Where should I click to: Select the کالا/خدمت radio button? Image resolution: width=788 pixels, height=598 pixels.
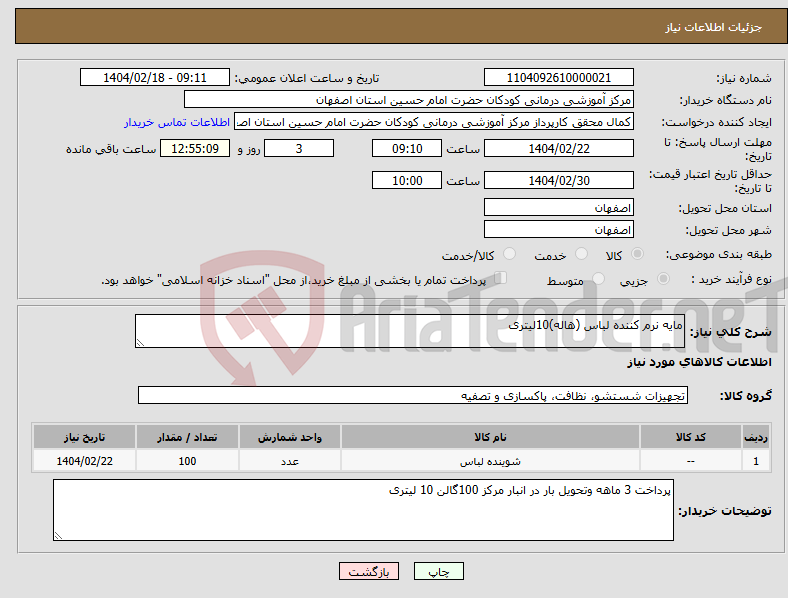click(x=510, y=254)
